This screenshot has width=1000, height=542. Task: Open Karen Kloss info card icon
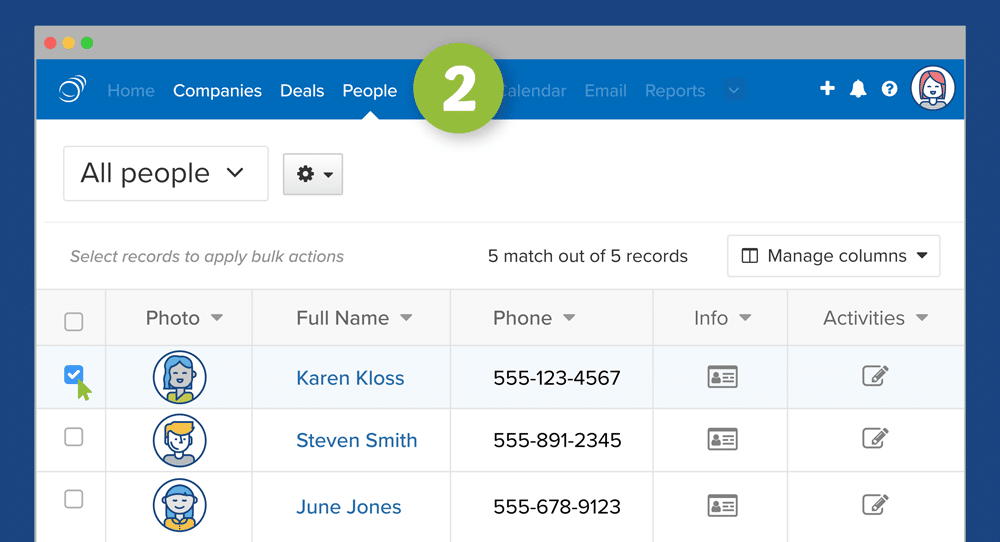coord(722,377)
